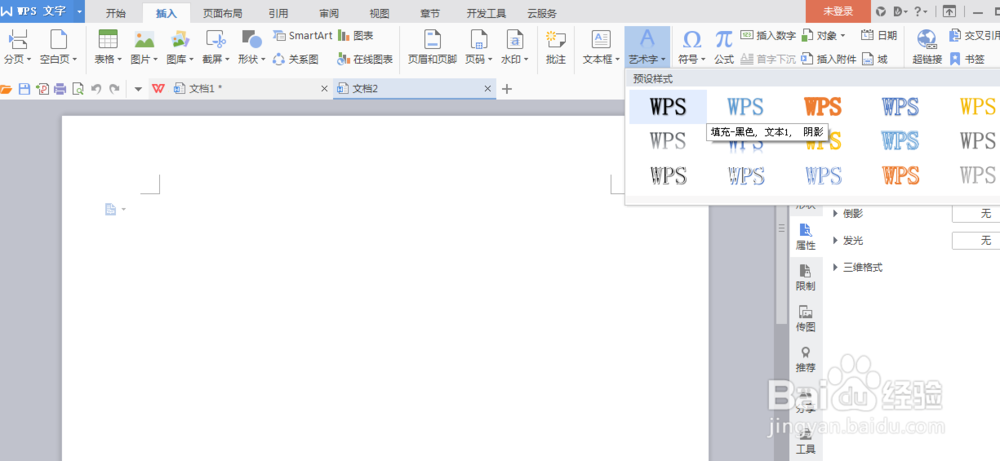Select the yellow WordArt preset in first row
This screenshot has width=1000, height=461.
(976, 106)
